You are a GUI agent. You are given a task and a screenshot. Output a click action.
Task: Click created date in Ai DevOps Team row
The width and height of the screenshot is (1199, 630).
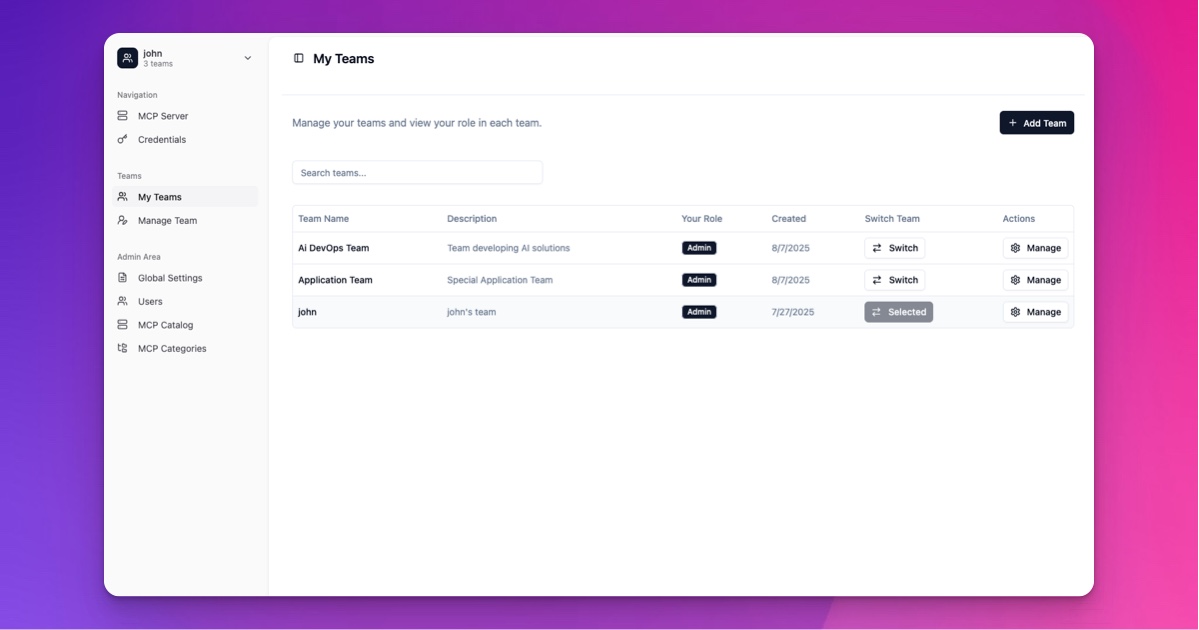pyautogui.click(x=791, y=248)
